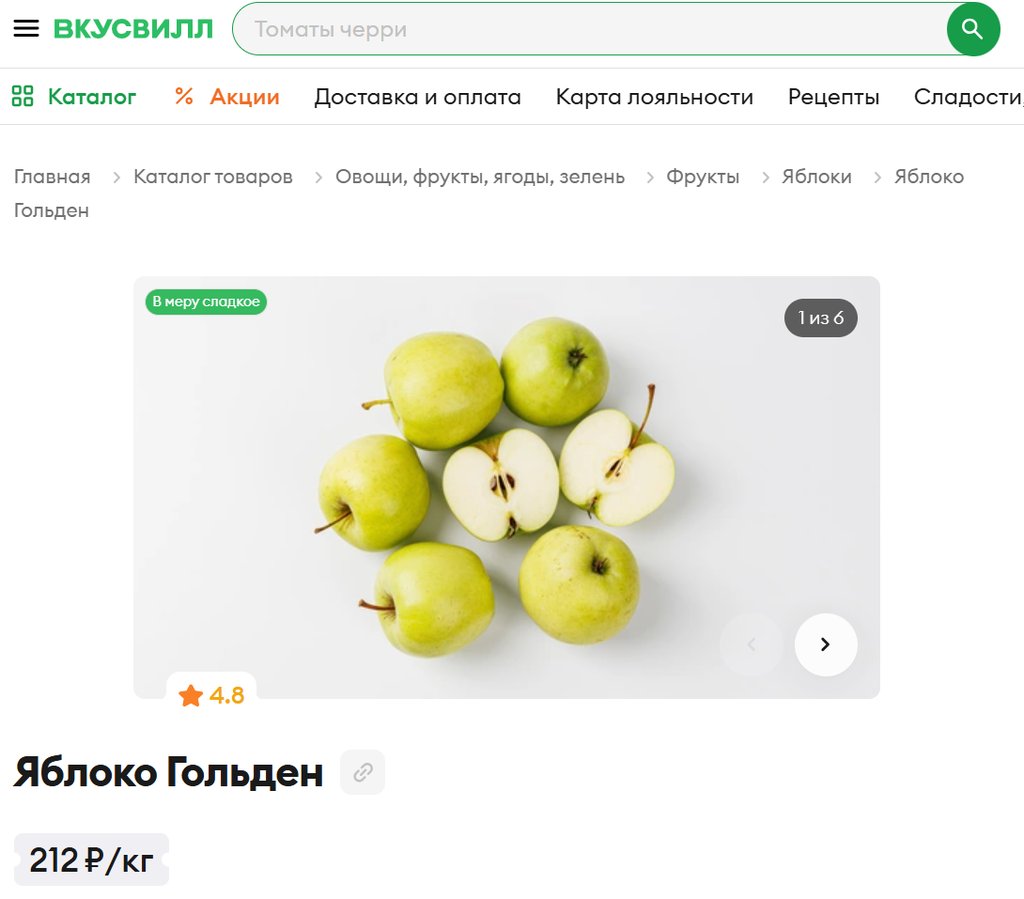The image size is (1024, 899).
Task: Click the percent icon beside Акции
Action: tap(184, 97)
